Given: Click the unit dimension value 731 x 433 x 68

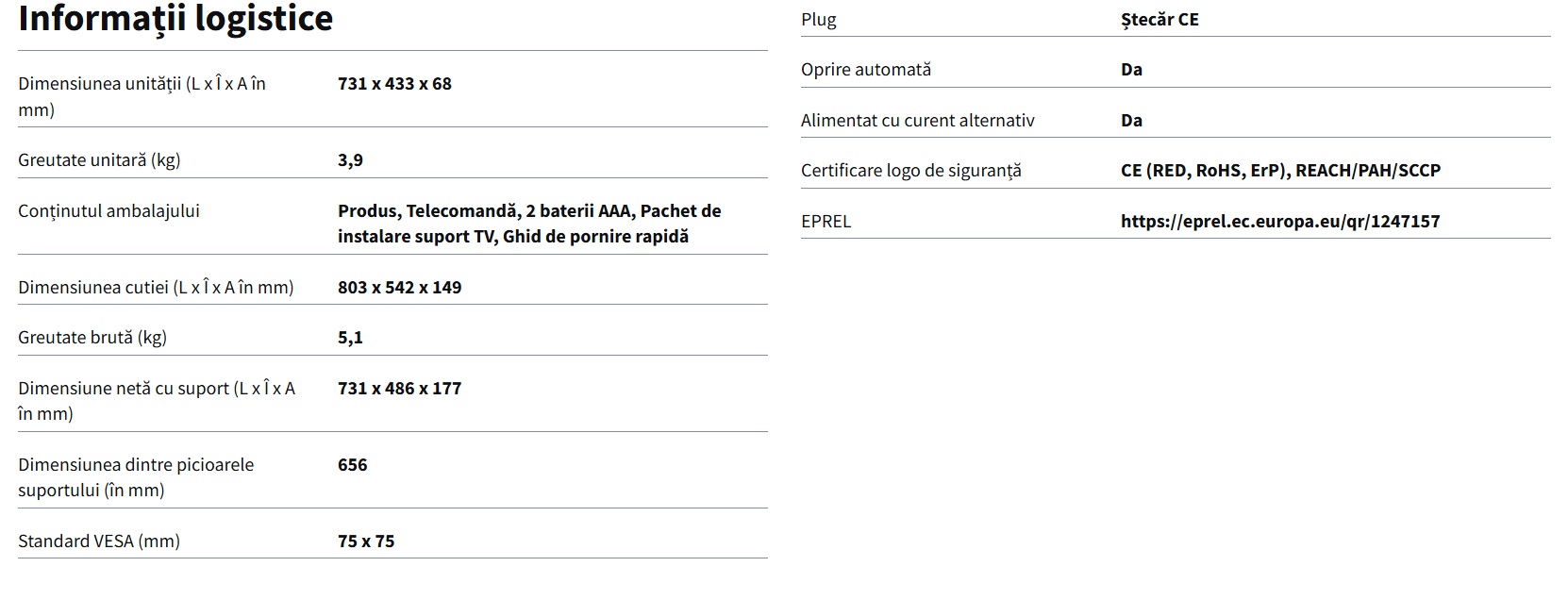Looking at the screenshot, I should [x=394, y=84].
